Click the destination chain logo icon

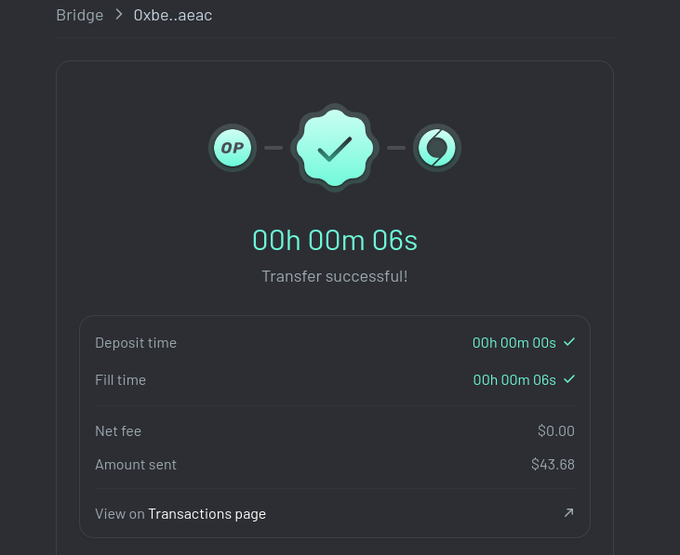point(437,148)
